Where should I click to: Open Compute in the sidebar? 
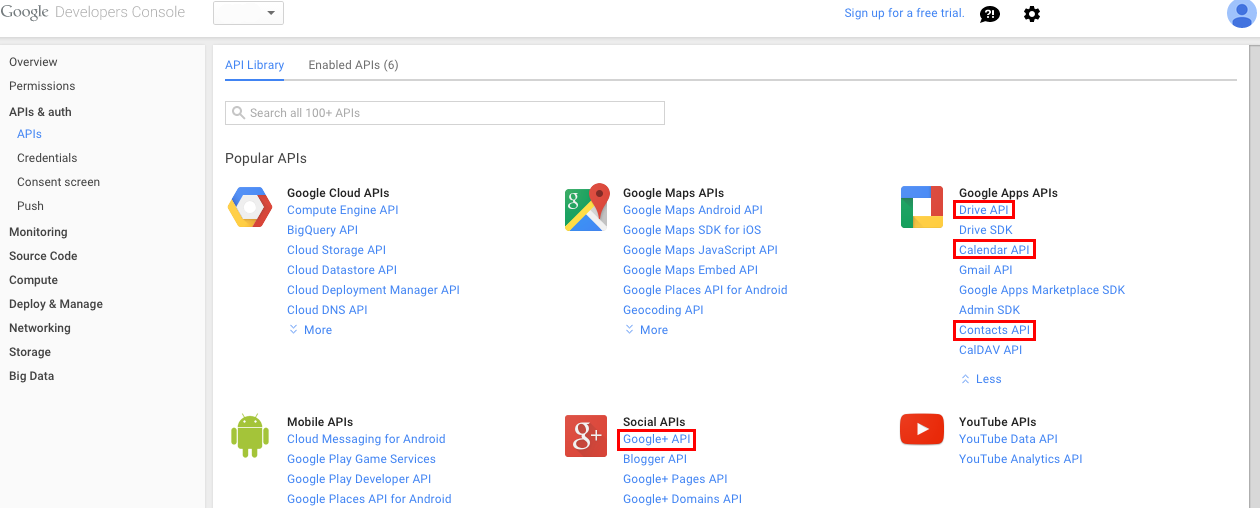[33, 280]
